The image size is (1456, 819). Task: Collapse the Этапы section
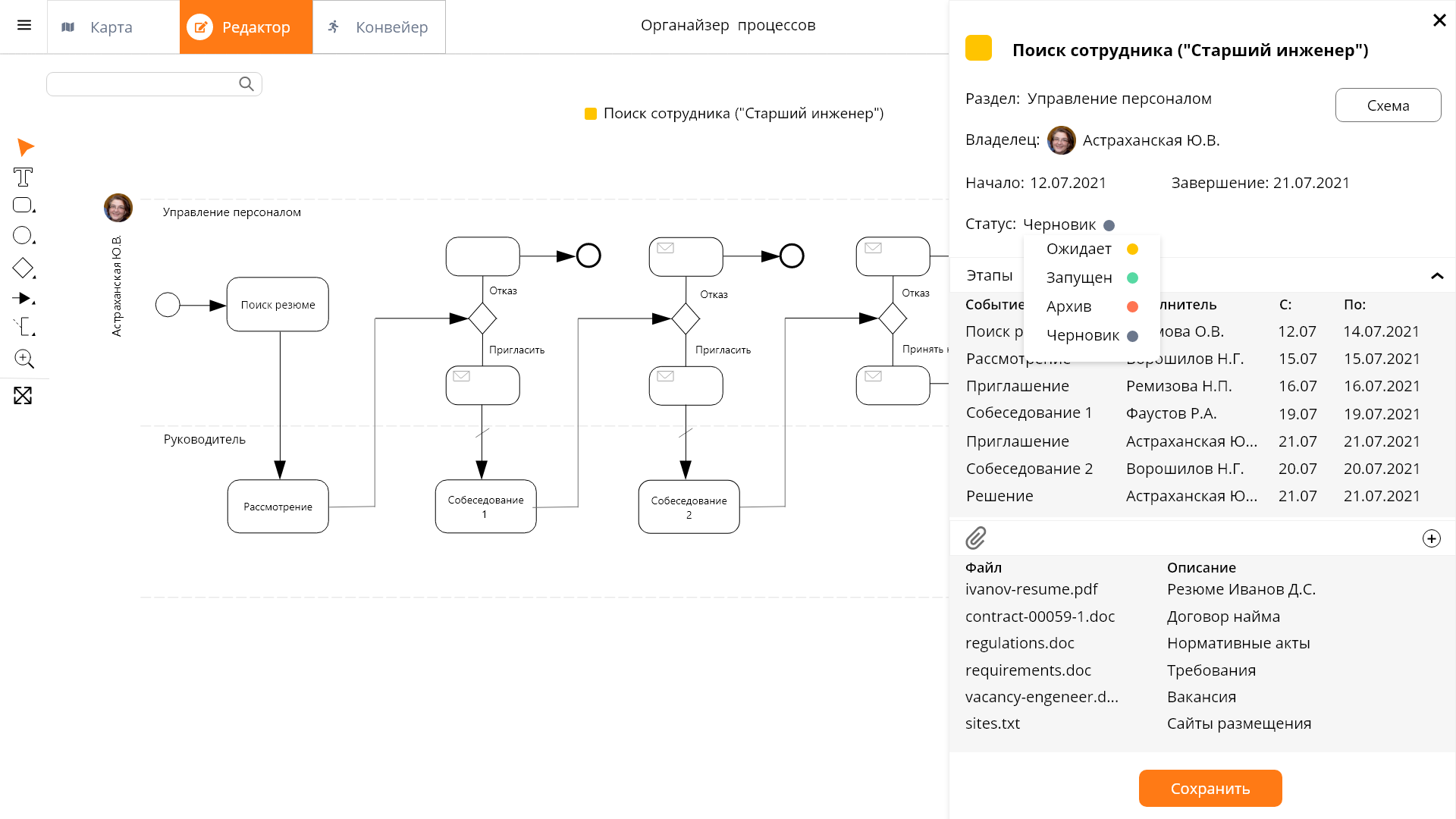tap(1436, 276)
